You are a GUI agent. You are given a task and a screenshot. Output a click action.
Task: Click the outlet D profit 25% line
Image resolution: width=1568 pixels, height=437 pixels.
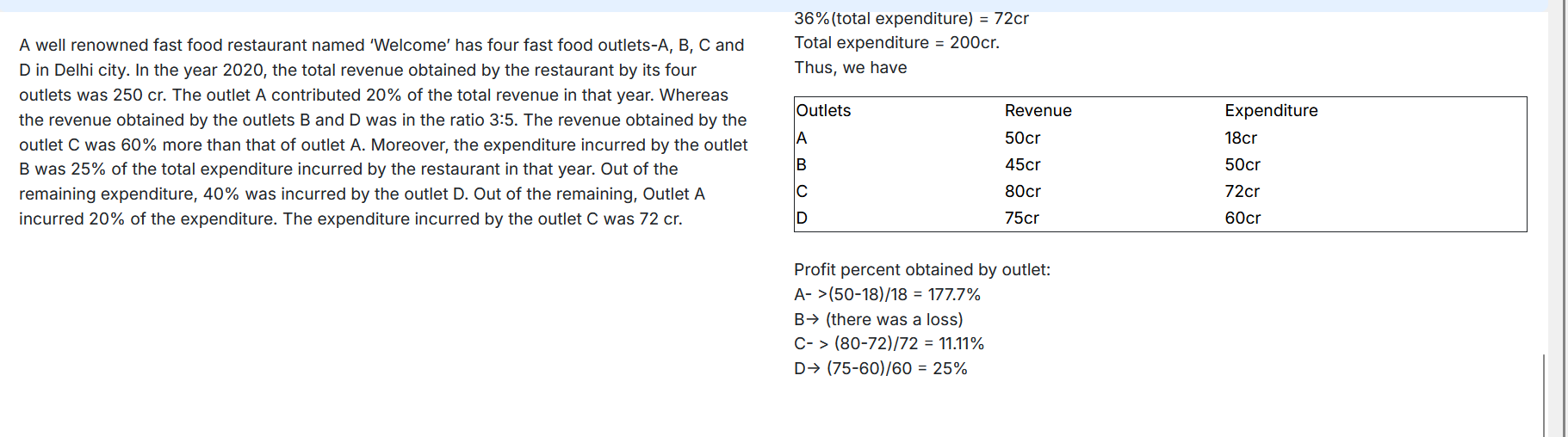point(880,368)
